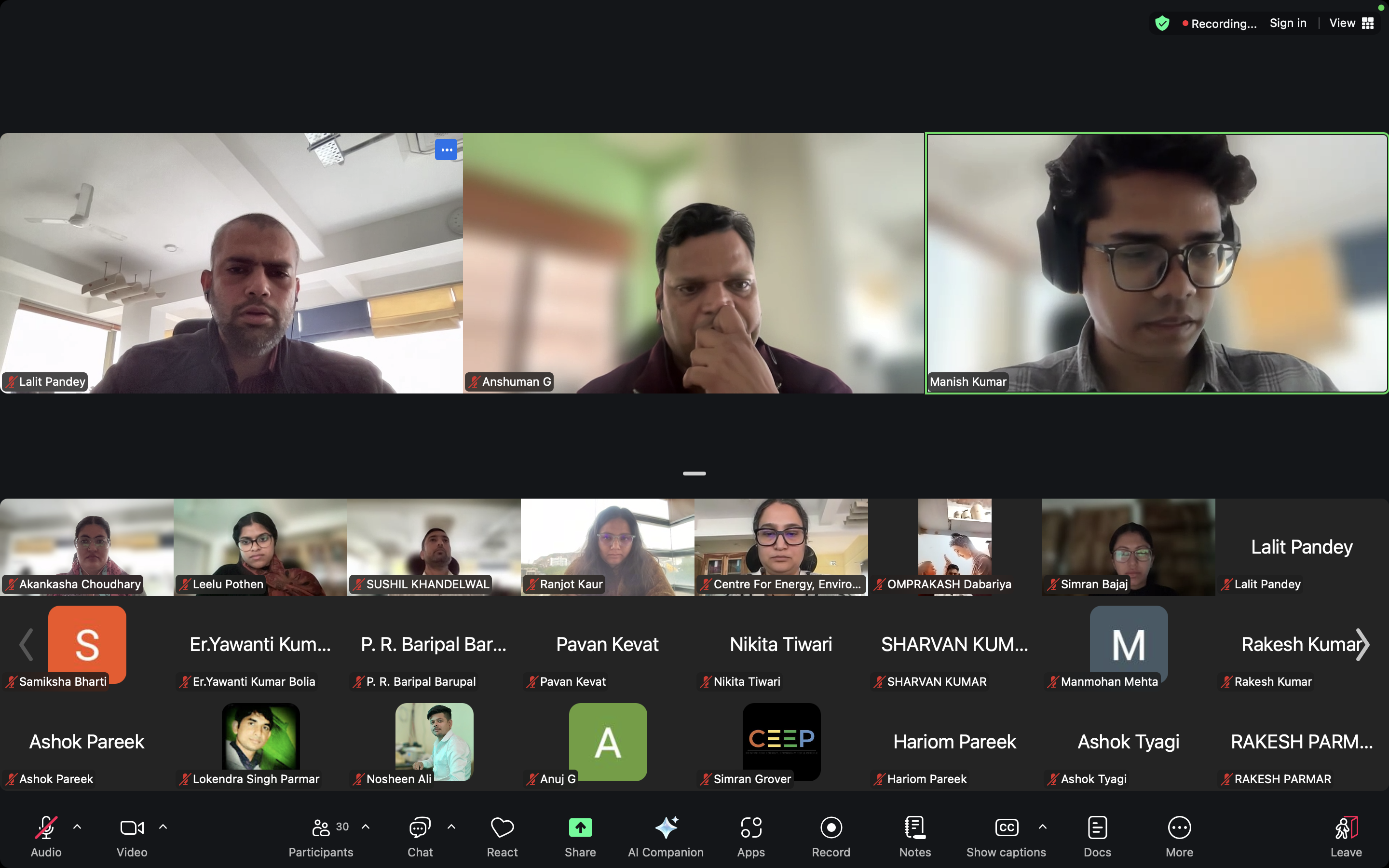The height and width of the screenshot is (868, 1389).
Task: Expand the chat options arrow
Action: 452,827
